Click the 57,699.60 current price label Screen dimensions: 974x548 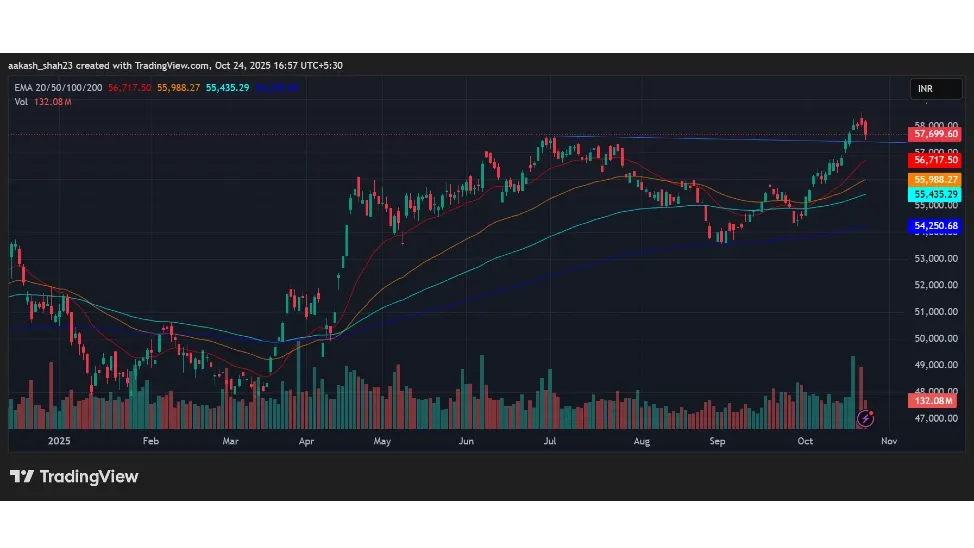tap(935, 134)
